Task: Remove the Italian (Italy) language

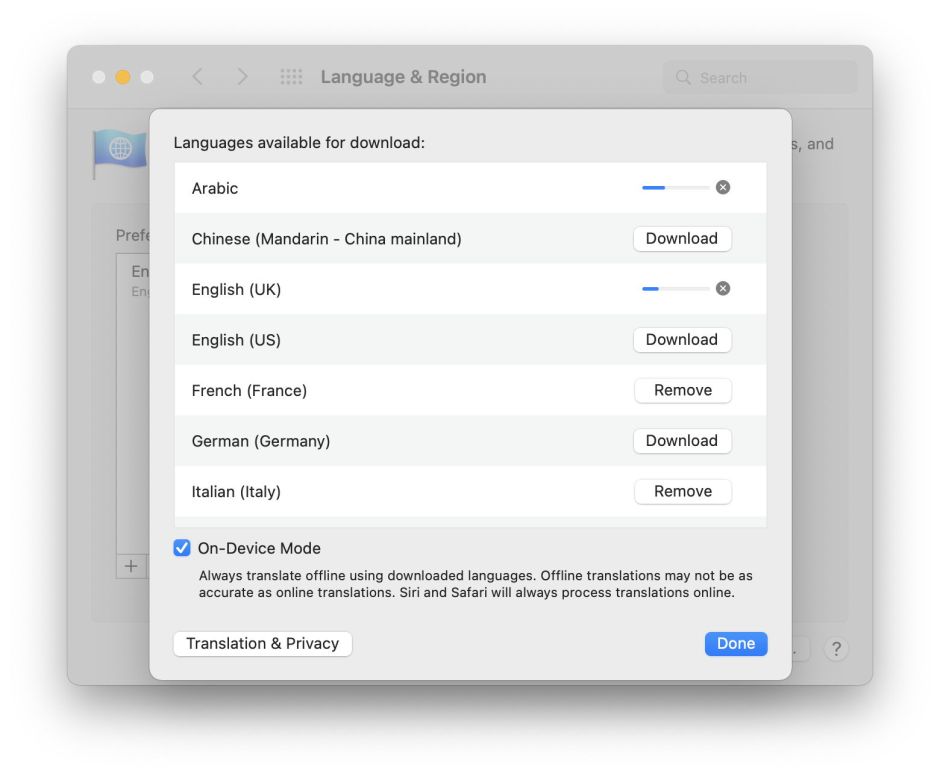Action: click(x=682, y=492)
